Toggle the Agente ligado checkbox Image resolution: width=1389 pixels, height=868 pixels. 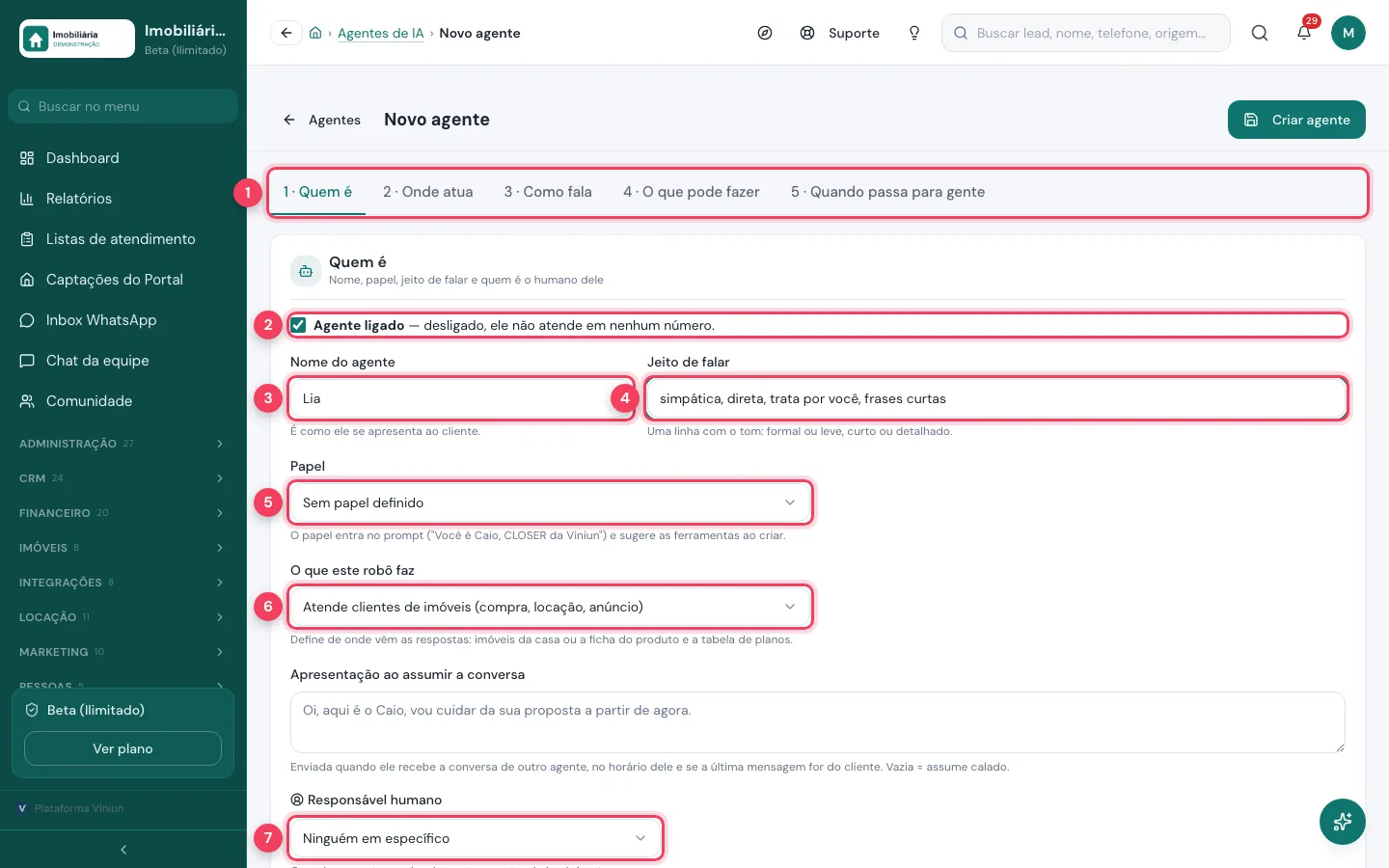point(299,325)
